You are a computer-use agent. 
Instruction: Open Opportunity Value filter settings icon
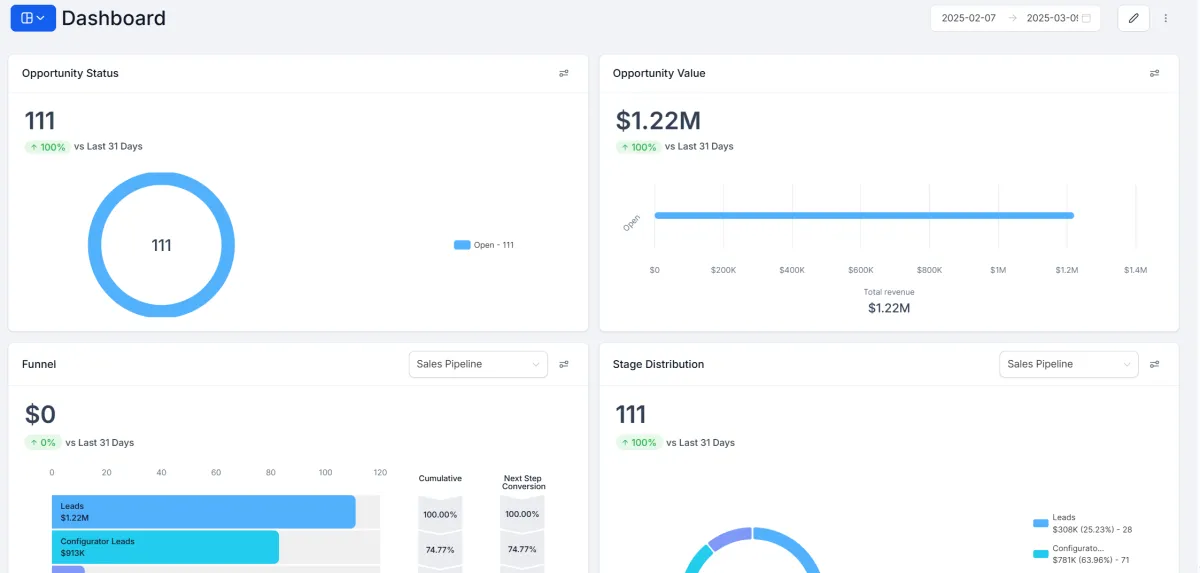(1154, 73)
